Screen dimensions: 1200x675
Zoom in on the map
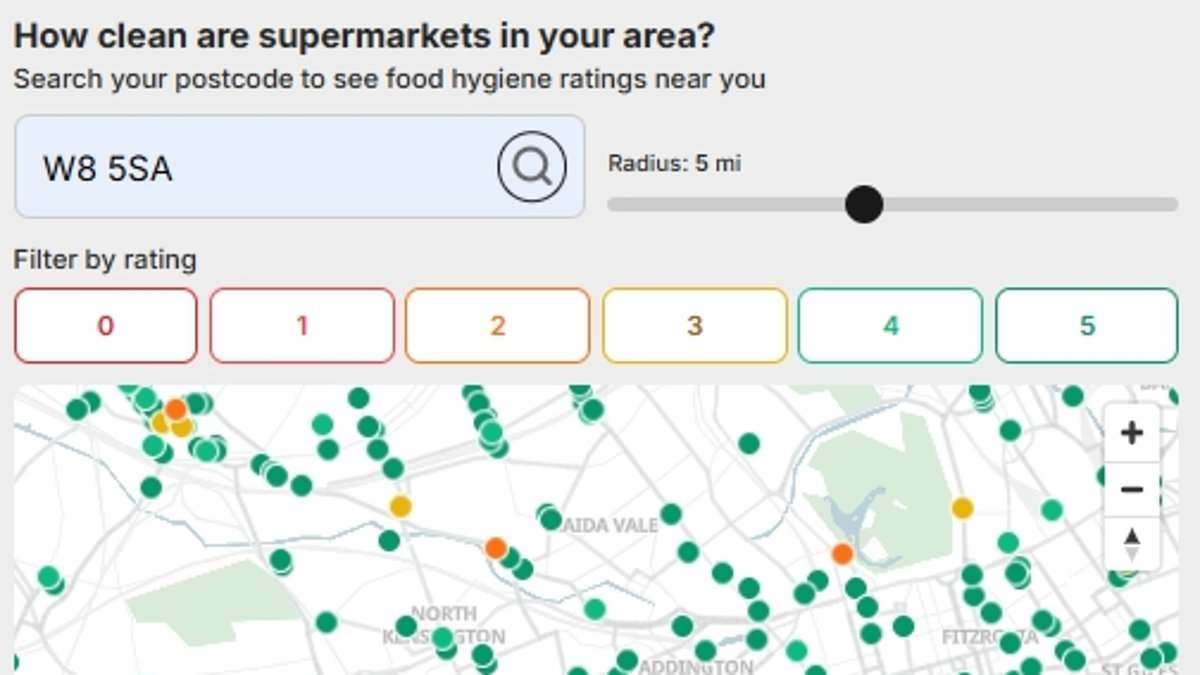pyautogui.click(x=1131, y=433)
